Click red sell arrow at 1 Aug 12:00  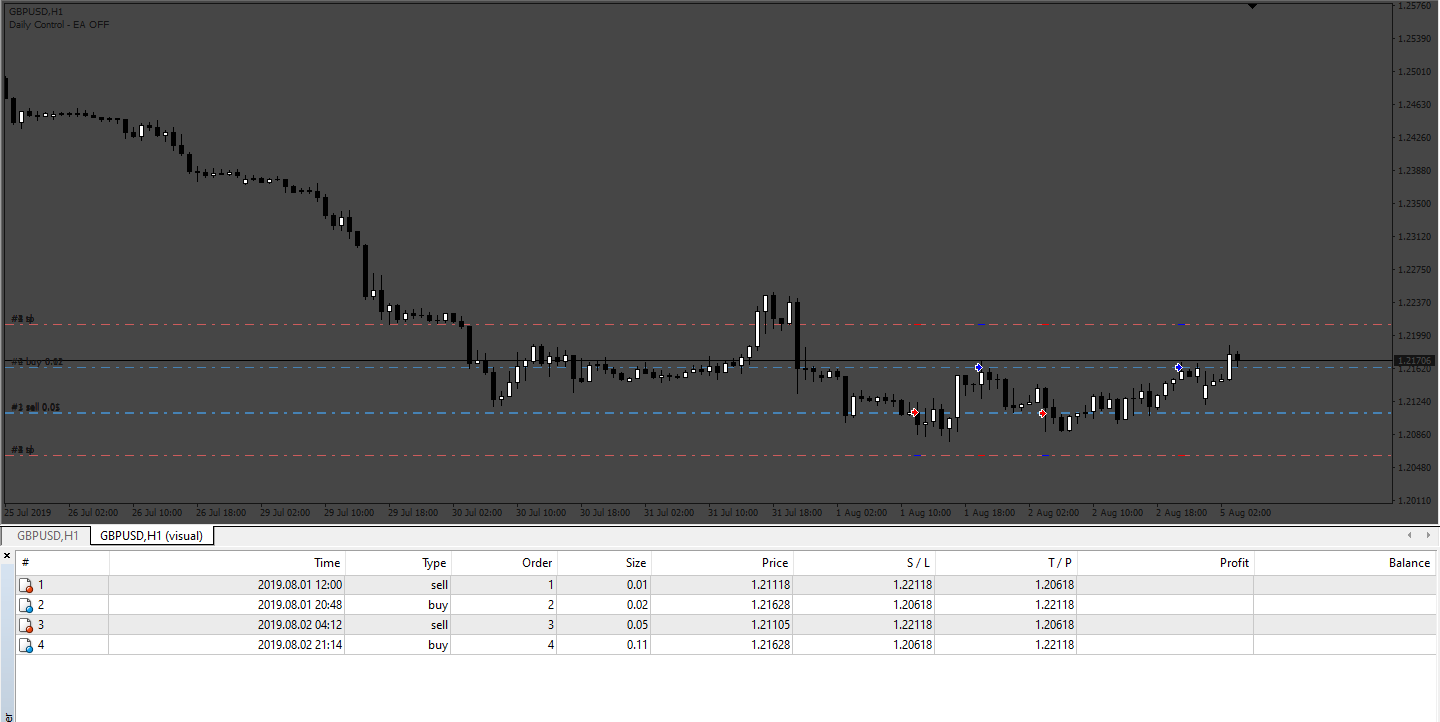click(914, 412)
